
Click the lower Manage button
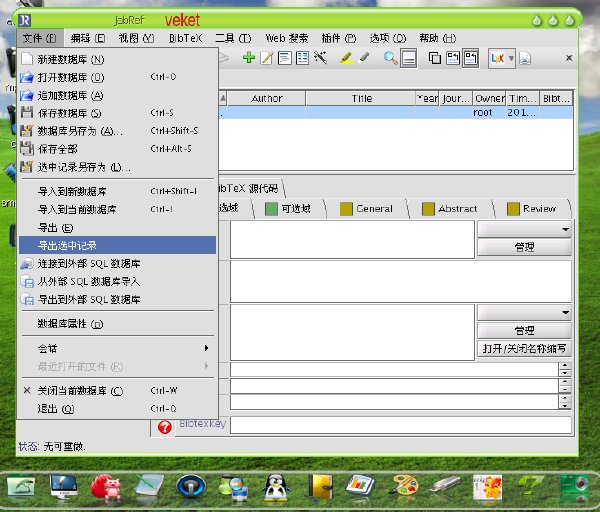[525, 331]
